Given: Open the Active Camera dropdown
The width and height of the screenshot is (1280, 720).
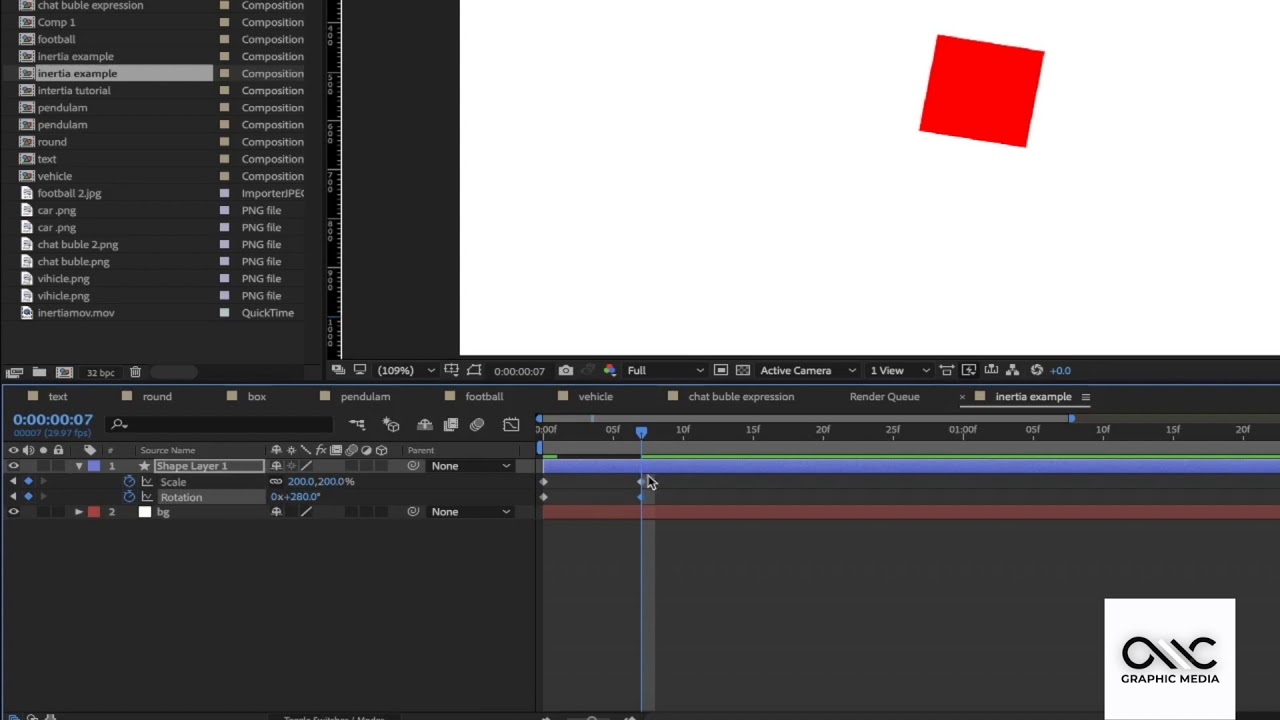Looking at the screenshot, I should (x=808, y=370).
